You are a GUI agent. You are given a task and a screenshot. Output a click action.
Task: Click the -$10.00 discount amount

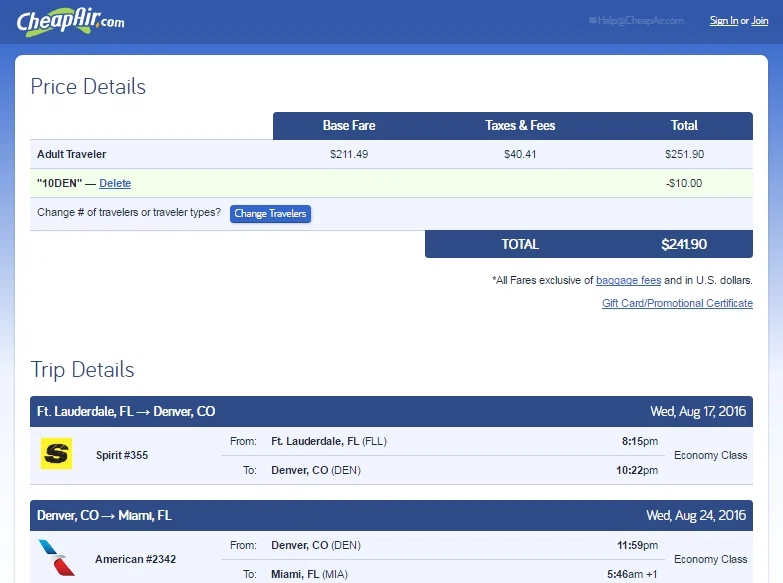coord(684,183)
